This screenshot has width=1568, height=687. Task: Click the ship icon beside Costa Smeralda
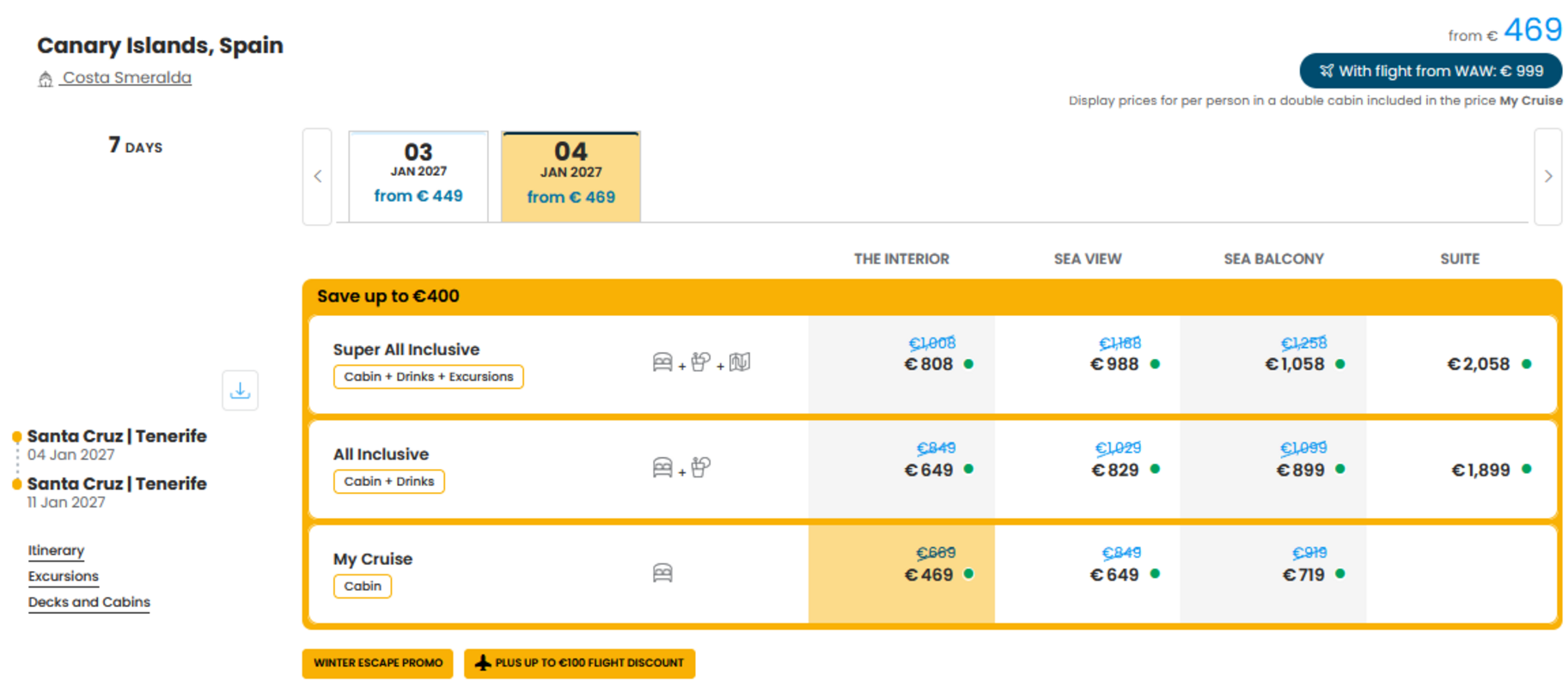click(x=46, y=79)
